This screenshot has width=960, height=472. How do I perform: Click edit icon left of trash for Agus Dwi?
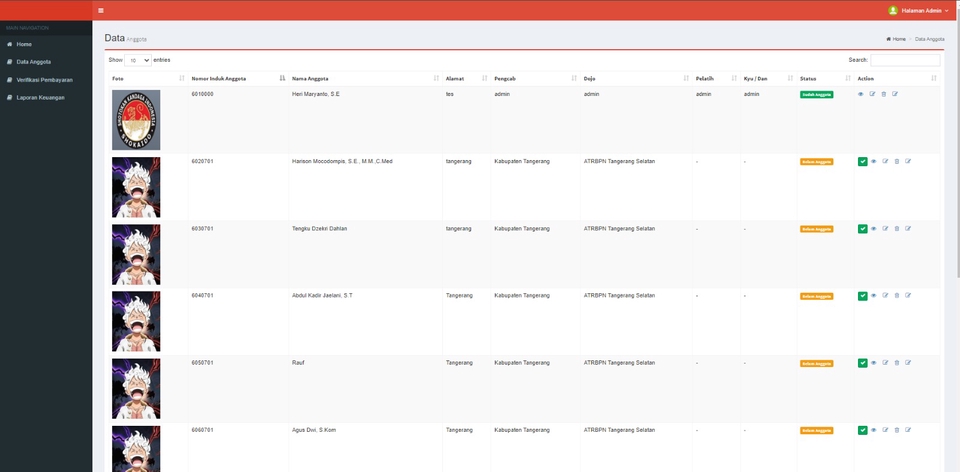(885, 430)
